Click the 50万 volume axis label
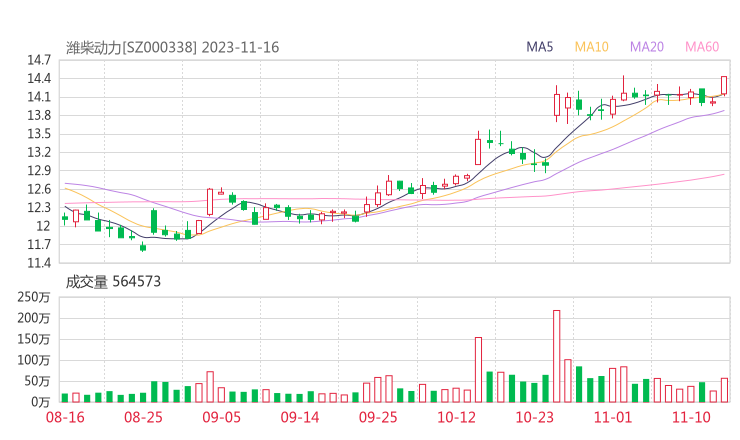 (37, 381)
